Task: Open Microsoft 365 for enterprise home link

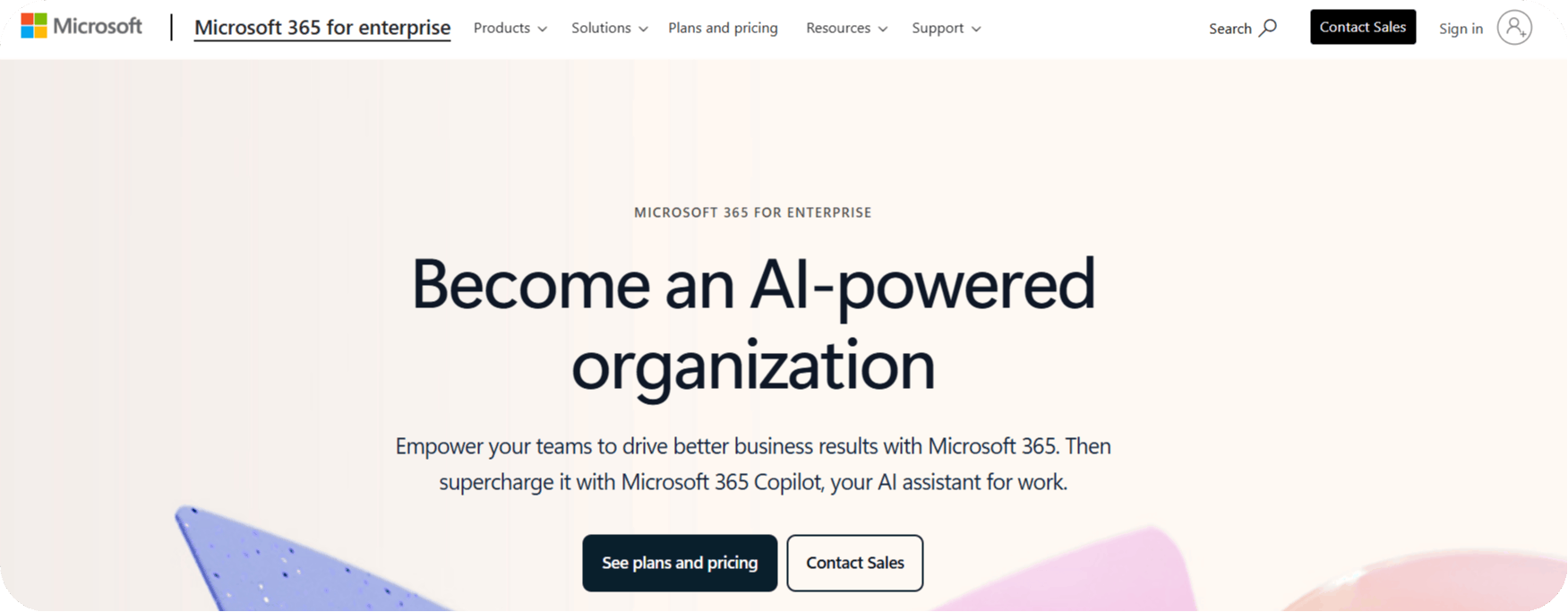Action: [x=321, y=27]
